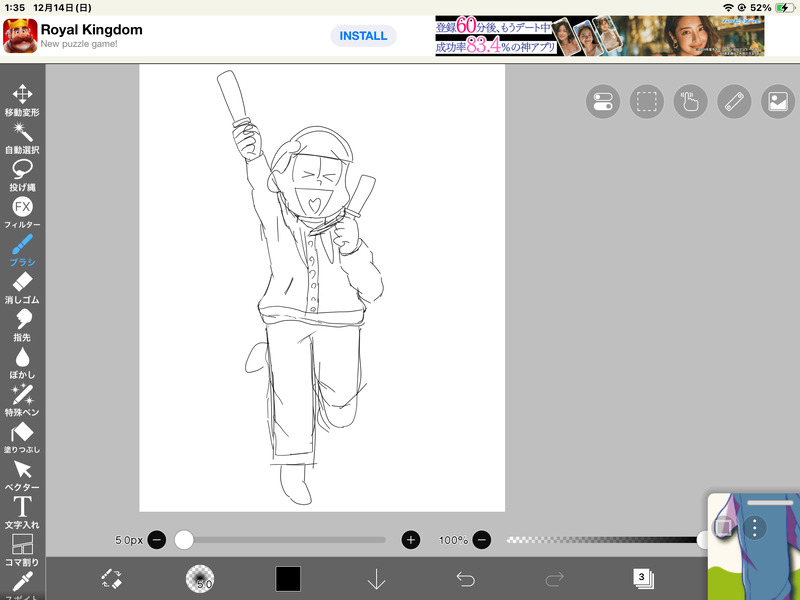Click the opacity gradient slider
The image size is (800, 600).
click(605, 540)
